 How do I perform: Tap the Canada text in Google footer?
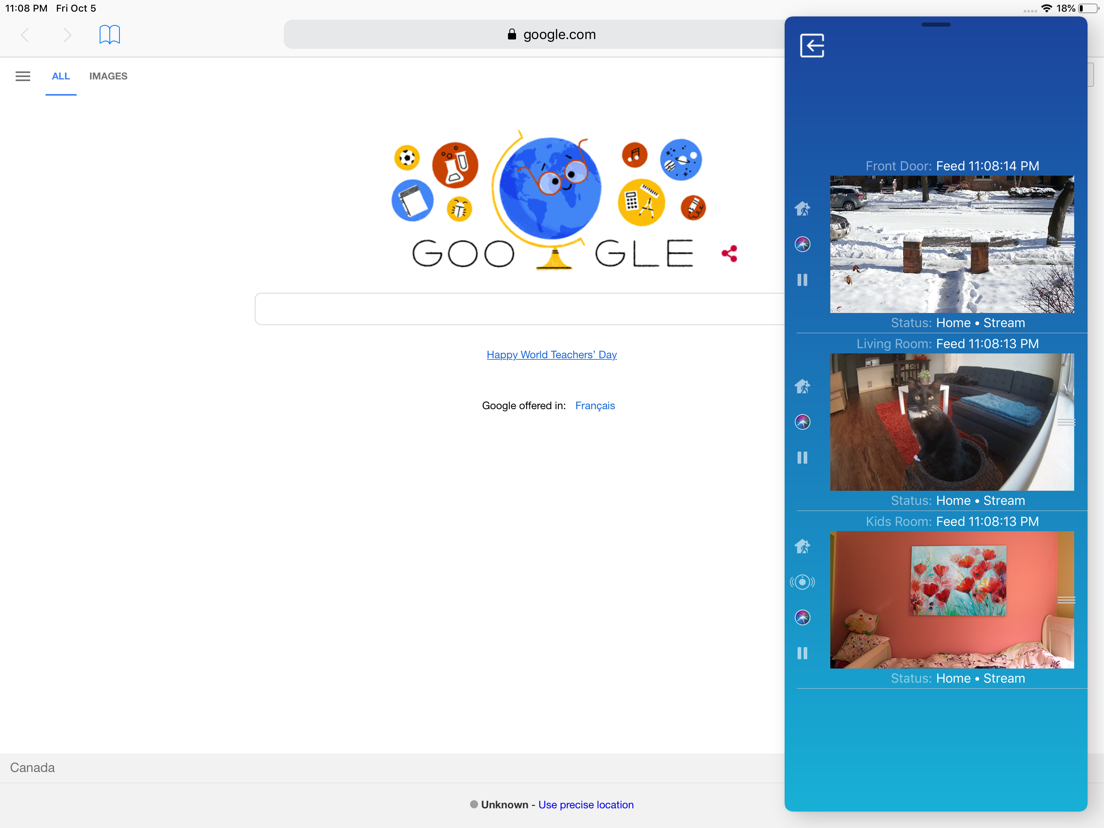32,767
